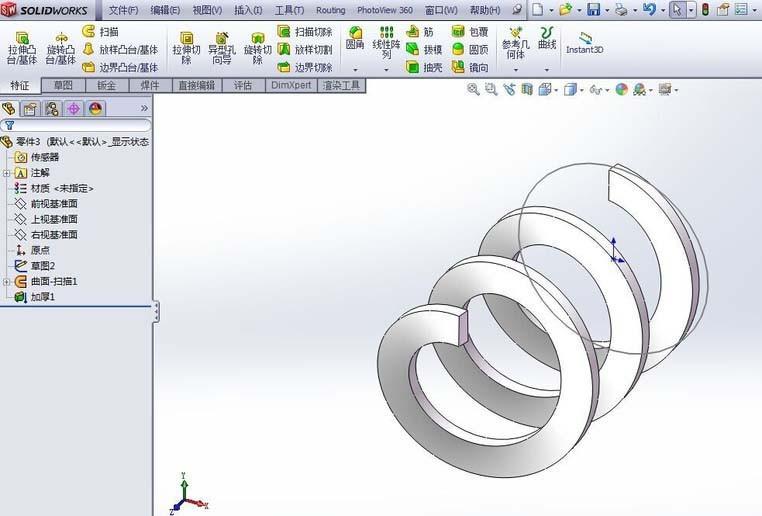Expand the 注解 annotations node

tap(6, 173)
